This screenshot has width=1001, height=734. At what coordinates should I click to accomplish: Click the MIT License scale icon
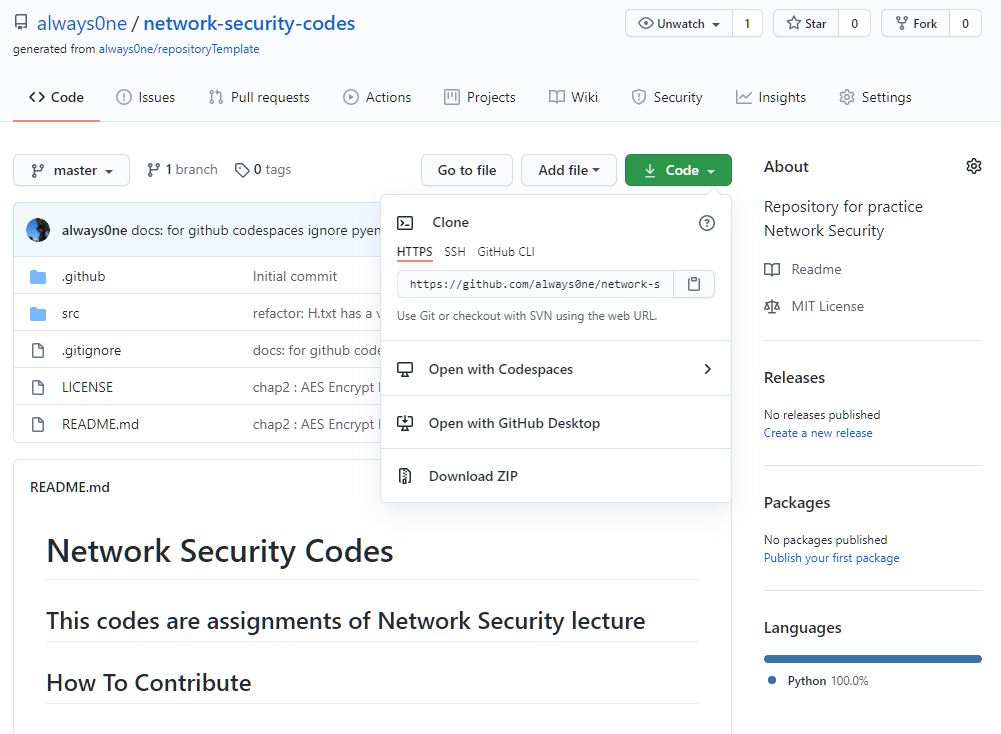[772, 306]
